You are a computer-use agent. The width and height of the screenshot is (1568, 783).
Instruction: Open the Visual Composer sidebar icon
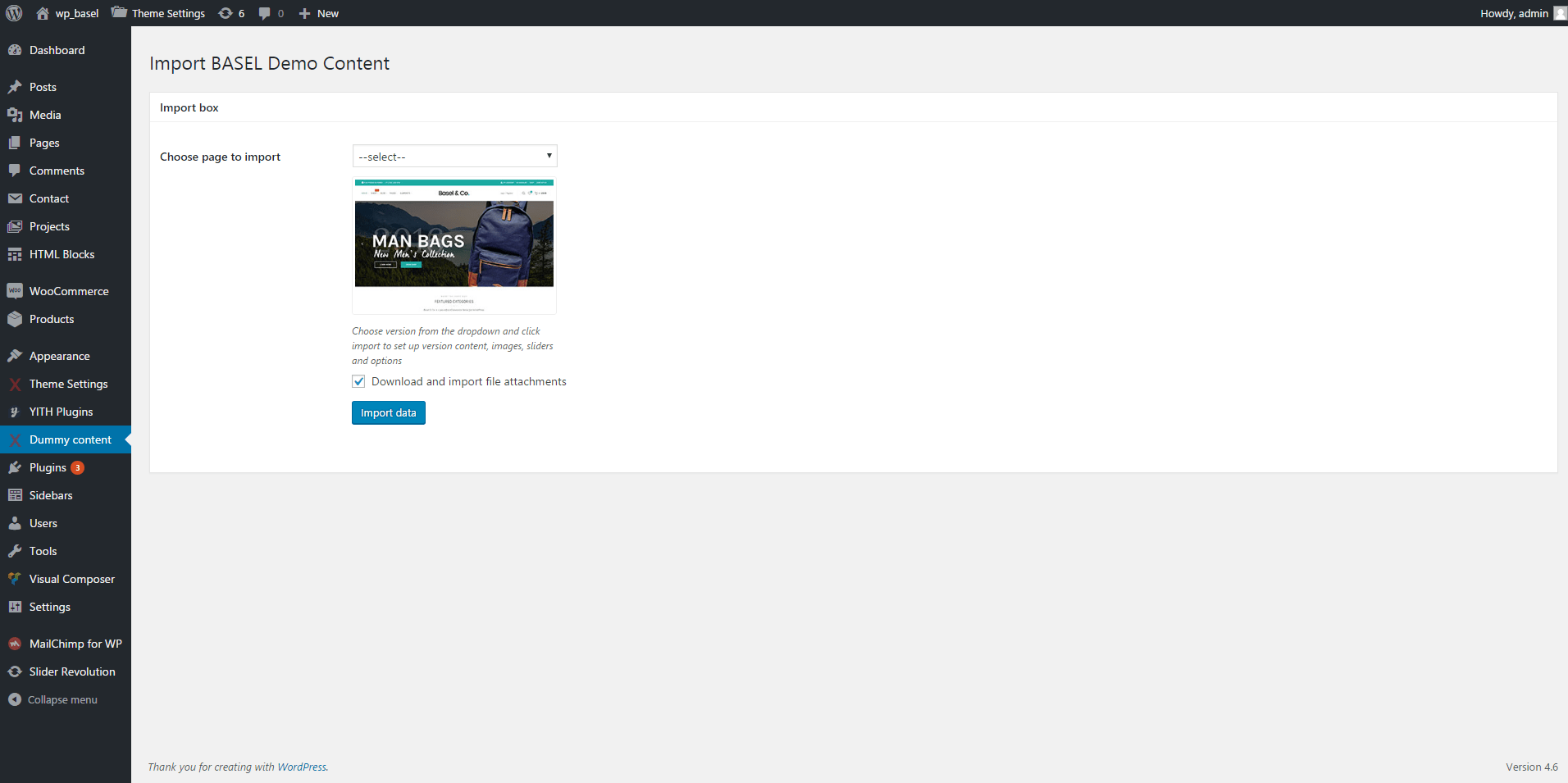point(15,579)
